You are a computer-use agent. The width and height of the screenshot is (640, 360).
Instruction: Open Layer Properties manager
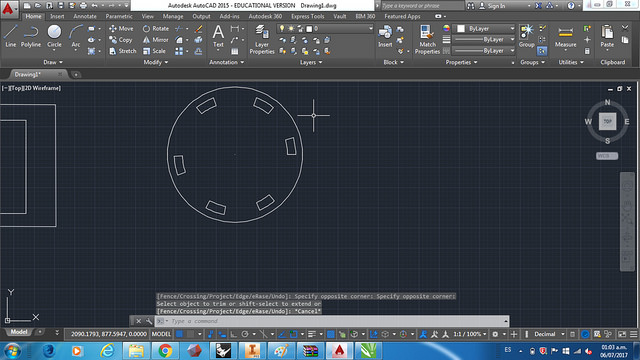point(262,39)
